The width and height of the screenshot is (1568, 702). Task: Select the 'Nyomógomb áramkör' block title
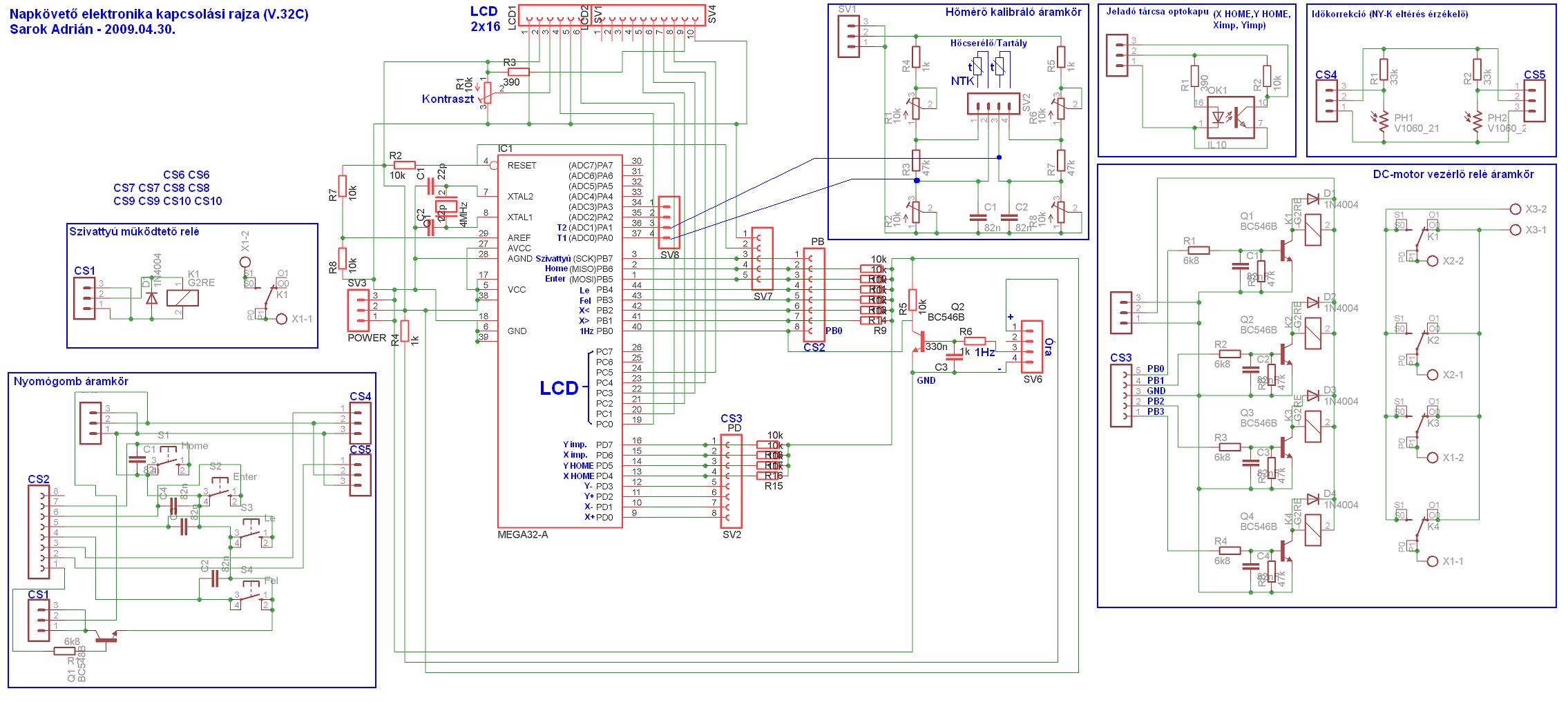point(71,381)
